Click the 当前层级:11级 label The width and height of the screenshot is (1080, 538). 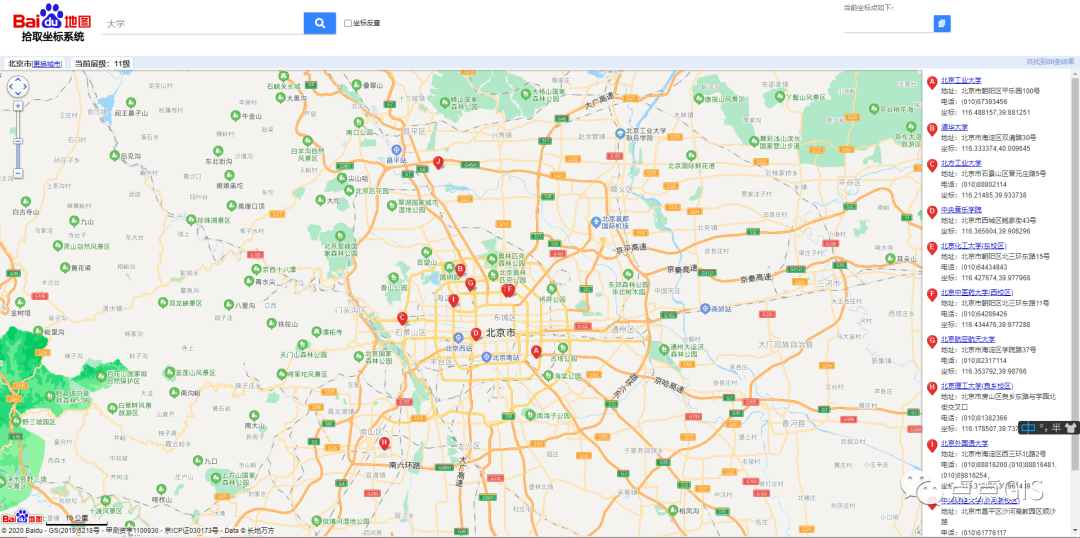(x=102, y=63)
